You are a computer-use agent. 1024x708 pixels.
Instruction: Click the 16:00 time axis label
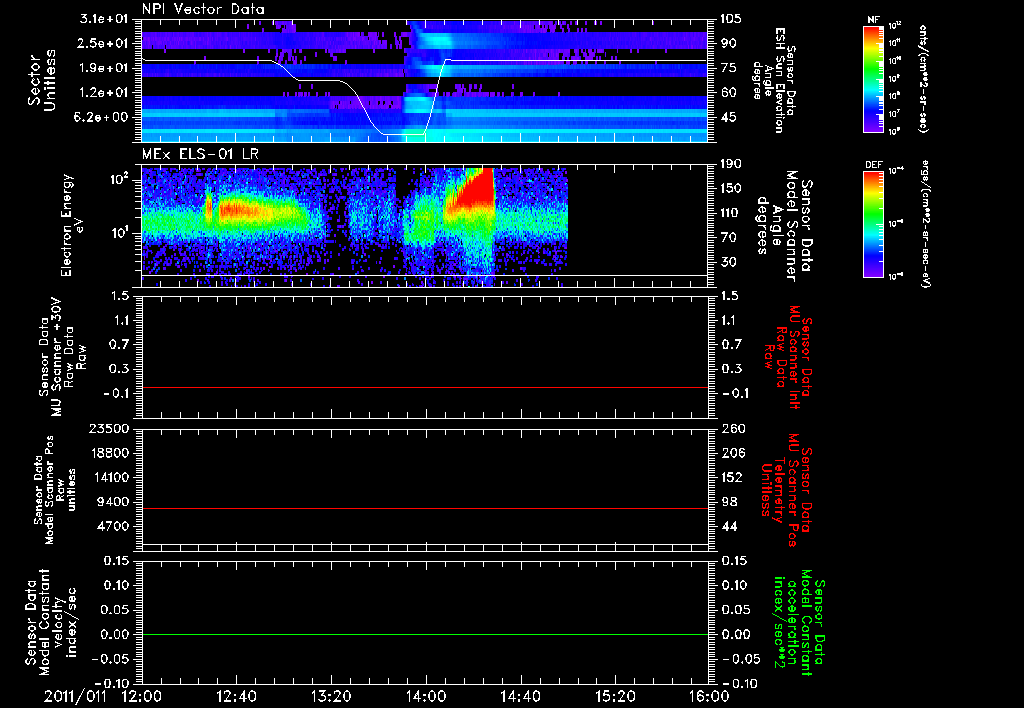tap(709, 697)
